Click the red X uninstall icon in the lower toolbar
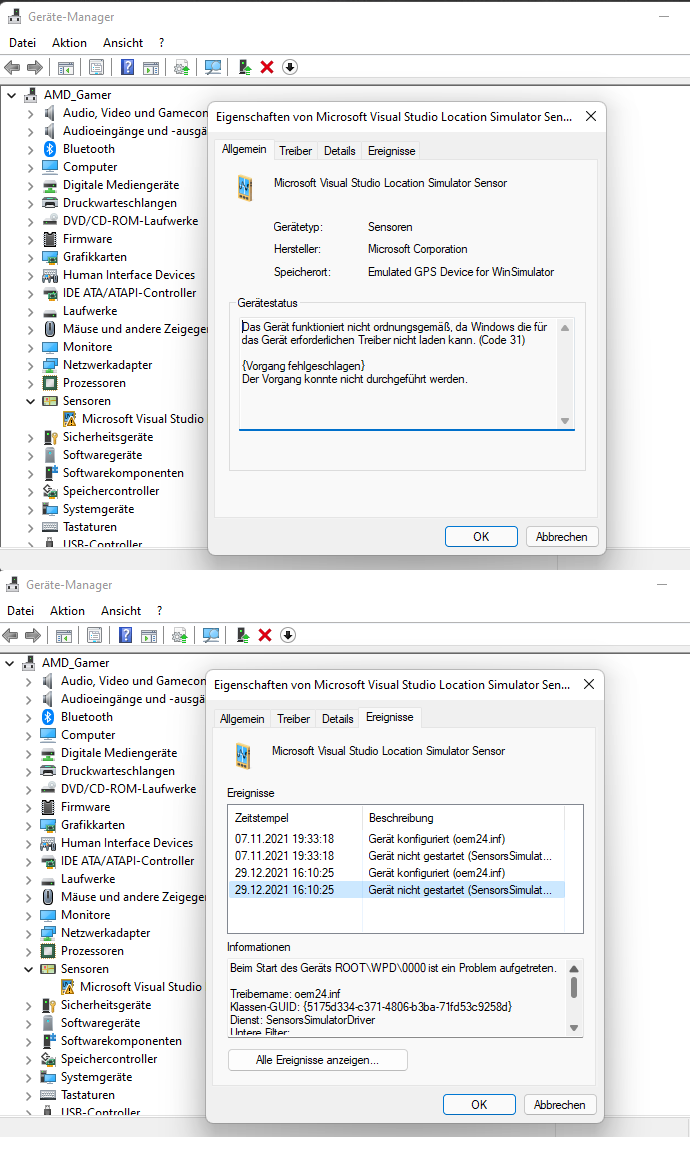 (265, 636)
